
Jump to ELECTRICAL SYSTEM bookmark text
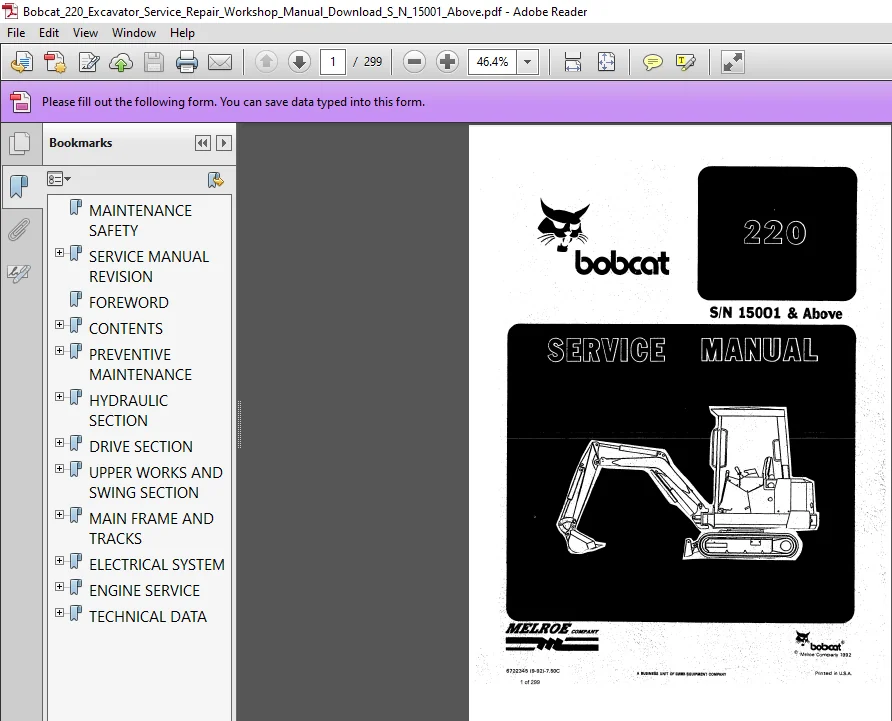tap(156, 565)
